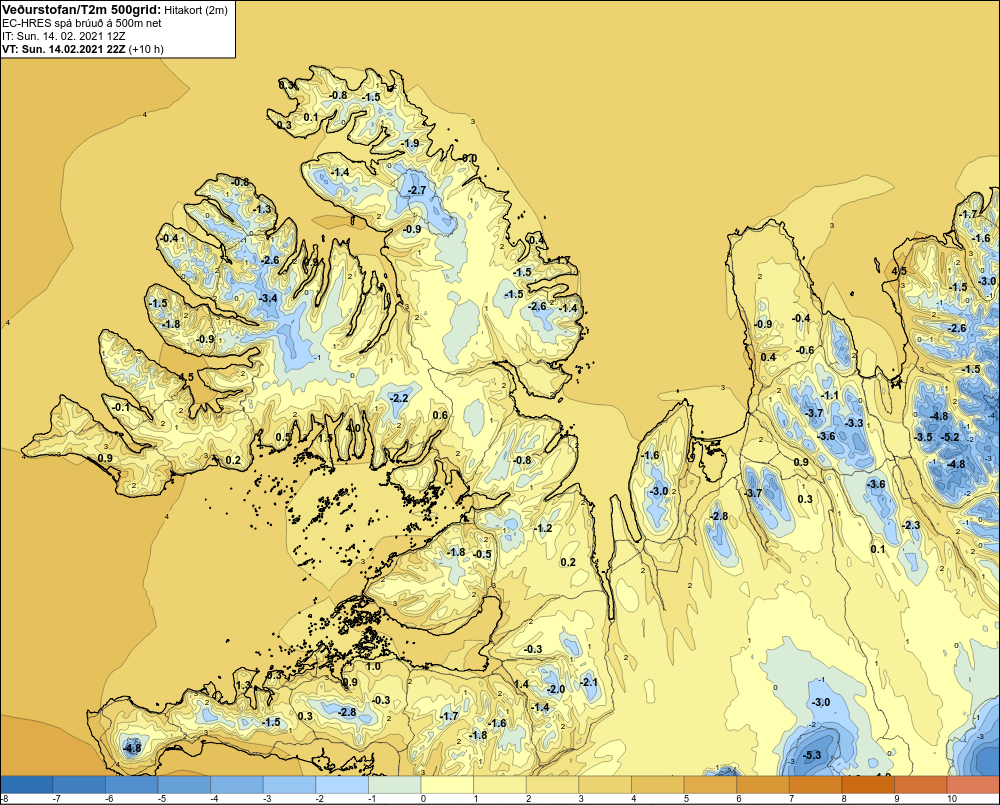Click the "-2.2" temperature value on the map

(x=399, y=397)
